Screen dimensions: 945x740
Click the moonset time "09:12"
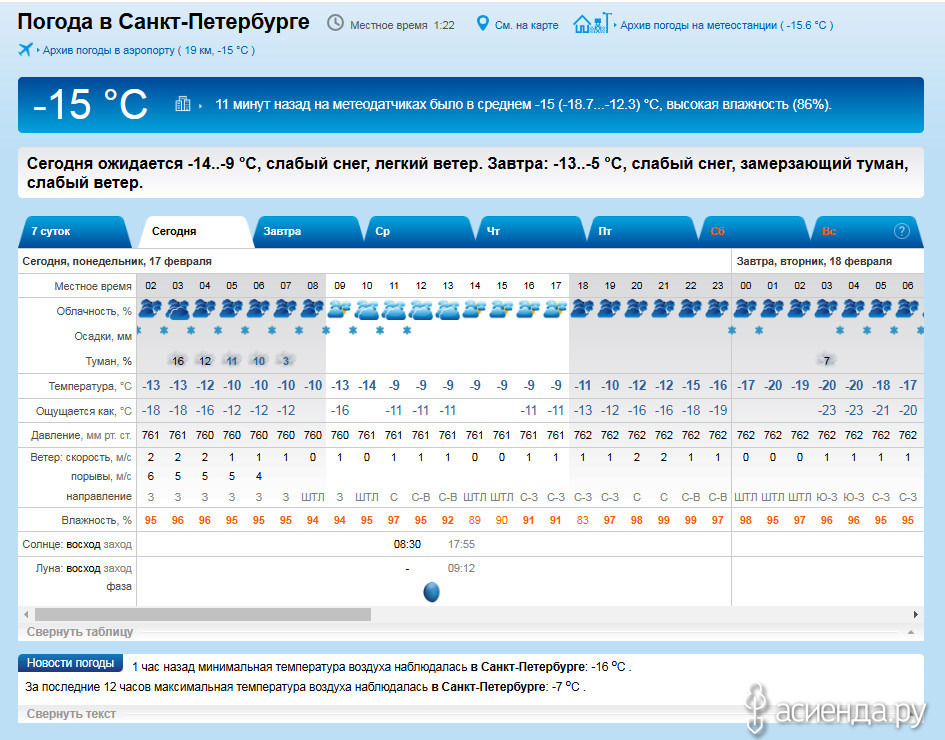click(461, 568)
